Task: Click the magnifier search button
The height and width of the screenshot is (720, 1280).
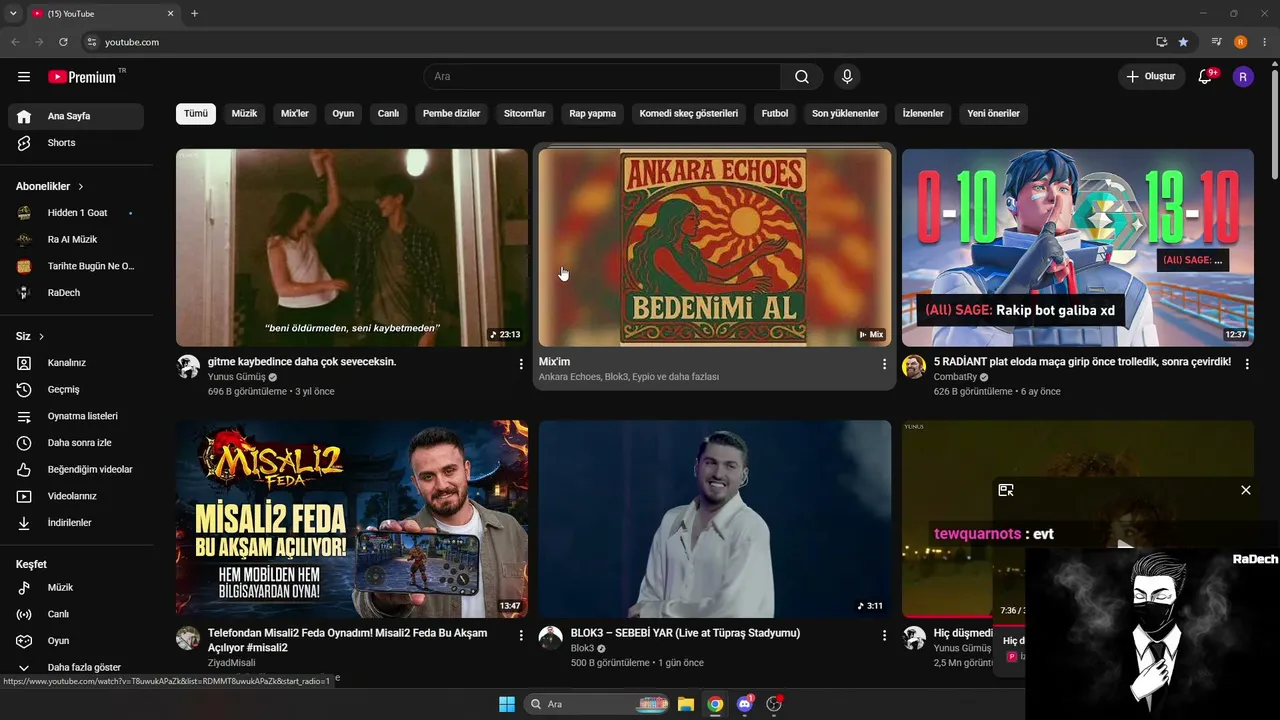Action: tap(802, 77)
